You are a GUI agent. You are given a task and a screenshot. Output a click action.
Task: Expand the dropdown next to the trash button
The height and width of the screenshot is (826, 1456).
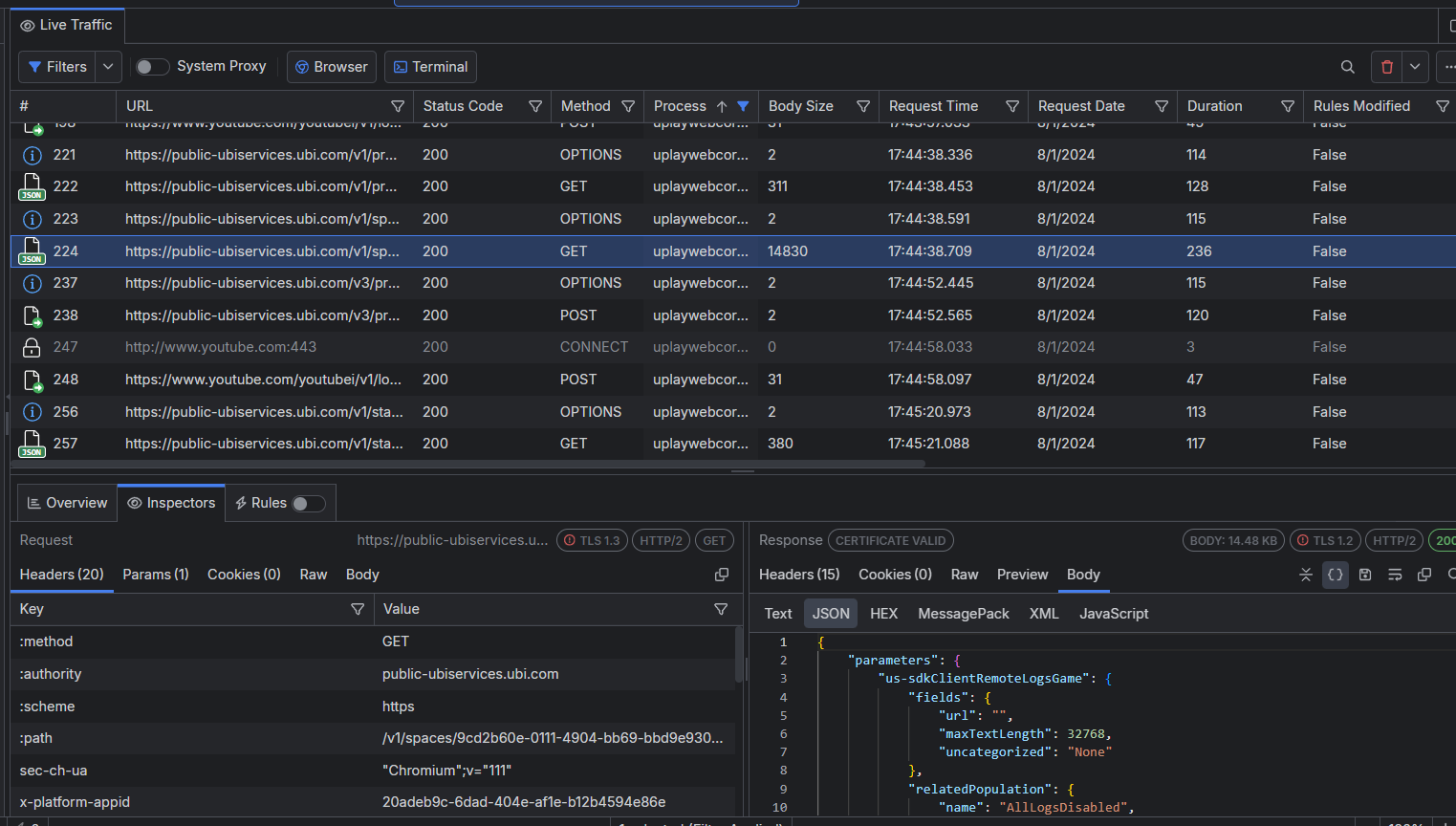point(1415,67)
